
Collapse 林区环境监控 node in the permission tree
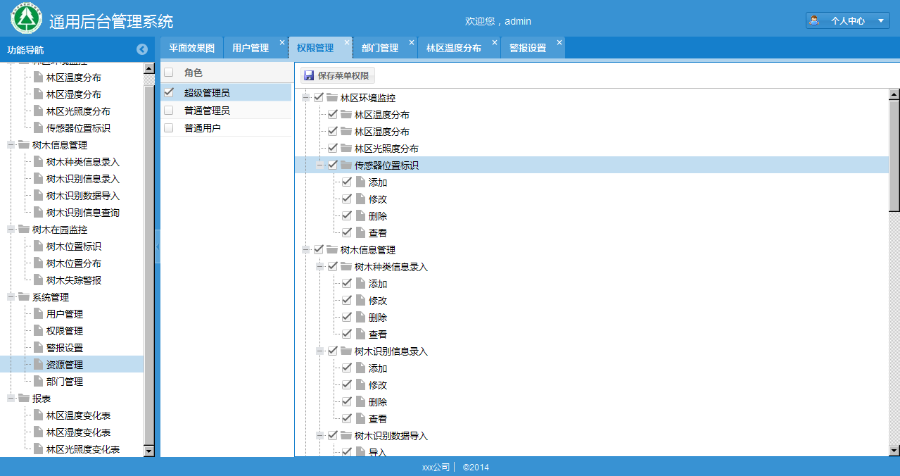pyautogui.click(x=306, y=98)
